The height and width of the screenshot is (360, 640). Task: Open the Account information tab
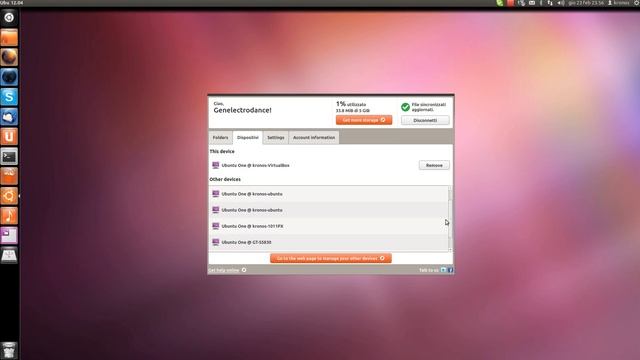pos(314,138)
